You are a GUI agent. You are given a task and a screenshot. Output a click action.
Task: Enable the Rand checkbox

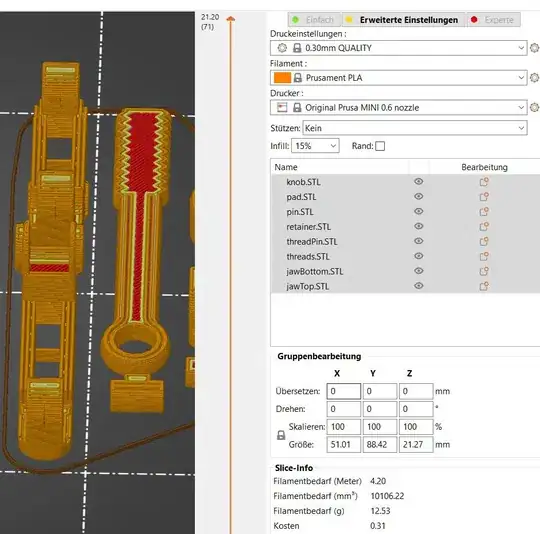(x=380, y=146)
